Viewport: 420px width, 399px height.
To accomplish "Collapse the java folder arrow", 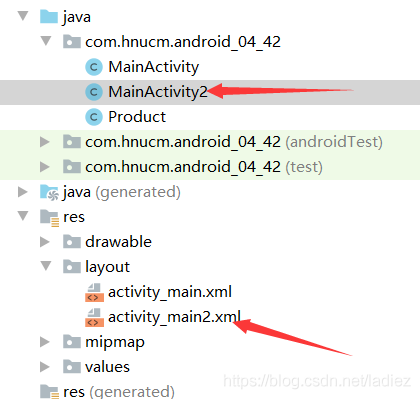I will click(x=23, y=15).
